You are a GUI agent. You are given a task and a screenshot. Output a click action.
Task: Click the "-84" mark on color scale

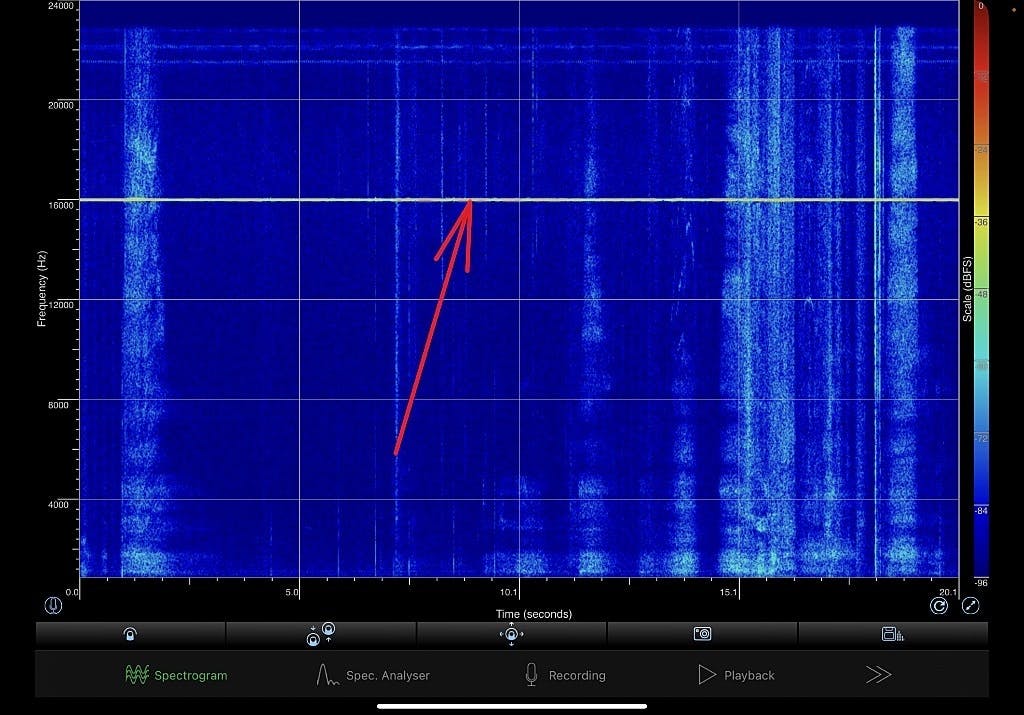pos(982,511)
